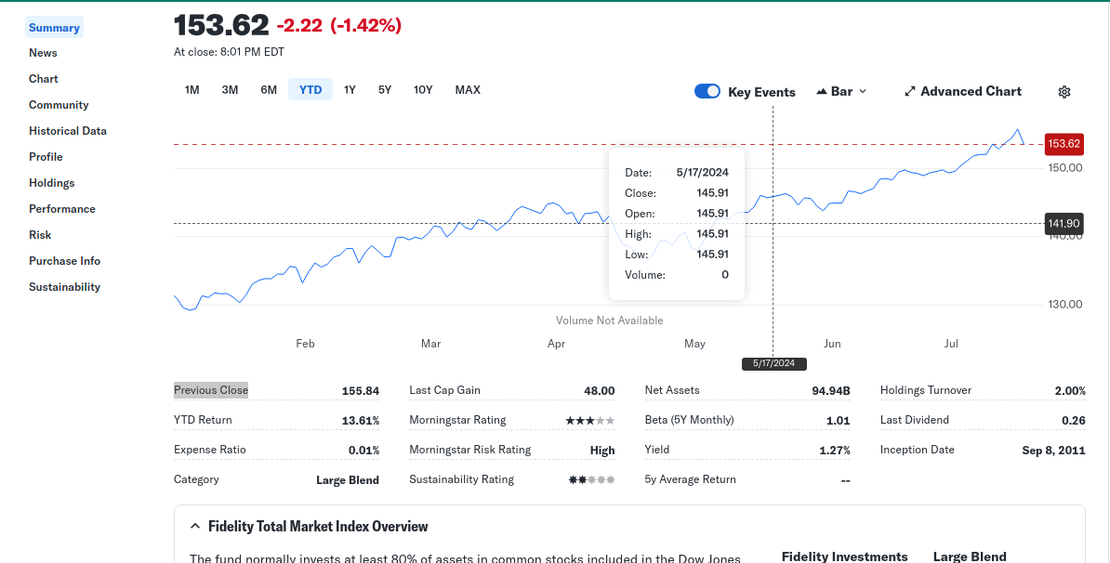Collapse Fidelity Total Market Index Overview section

pos(195,526)
